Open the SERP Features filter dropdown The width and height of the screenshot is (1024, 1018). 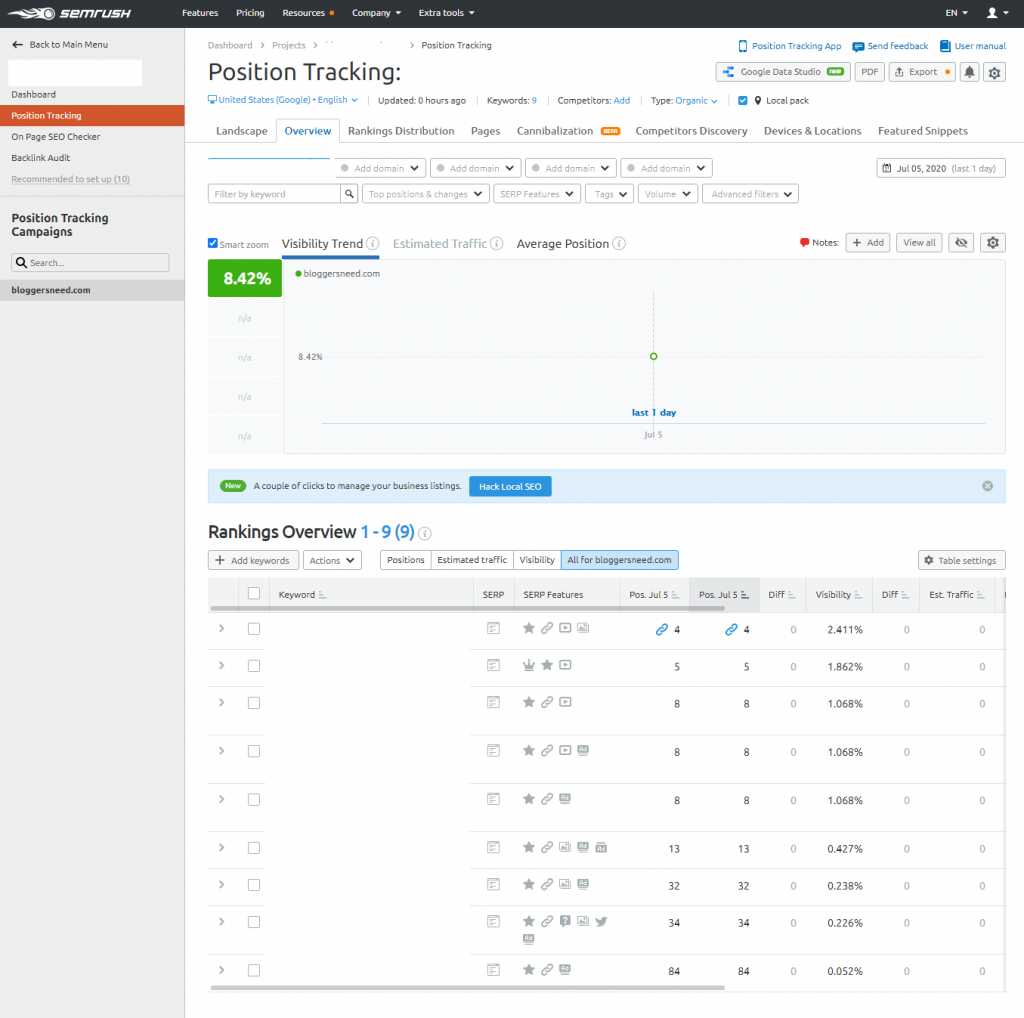[x=537, y=194]
